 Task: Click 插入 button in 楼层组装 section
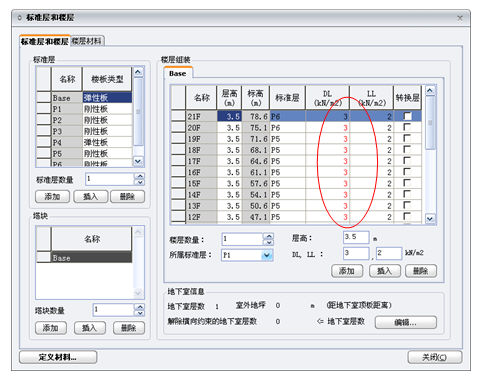tap(385, 271)
